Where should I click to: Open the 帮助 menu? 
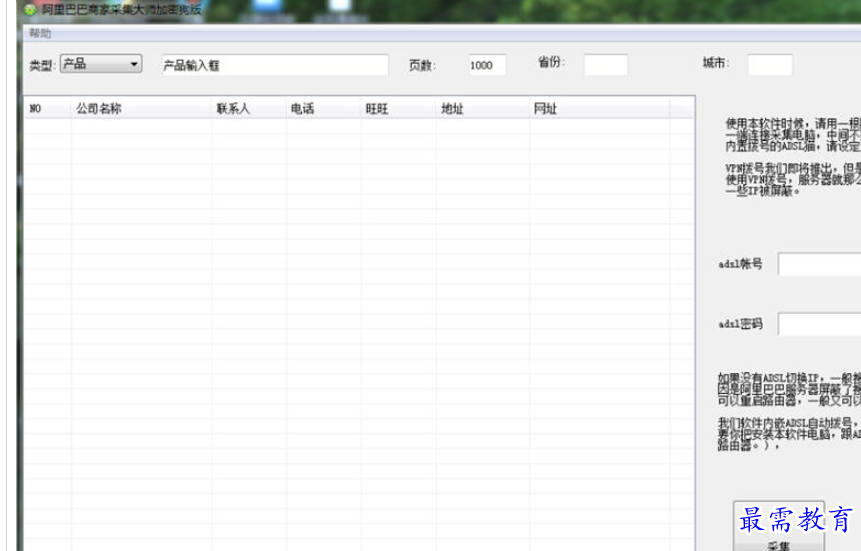[x=40, y=34]
